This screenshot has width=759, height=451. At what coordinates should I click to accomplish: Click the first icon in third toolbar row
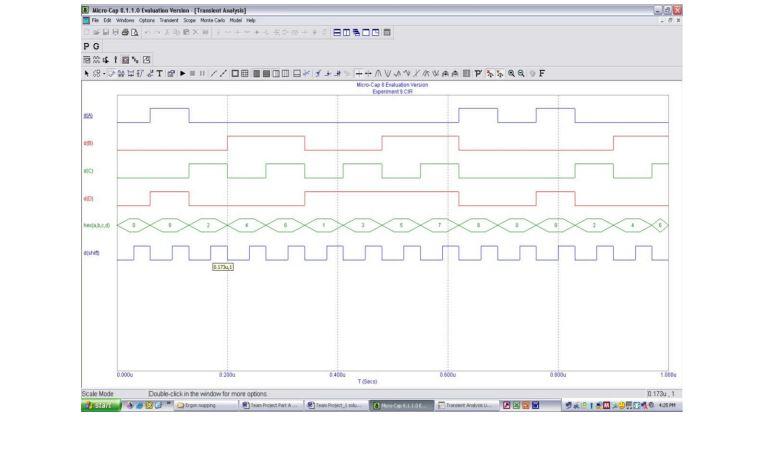(x=87, y=60)
